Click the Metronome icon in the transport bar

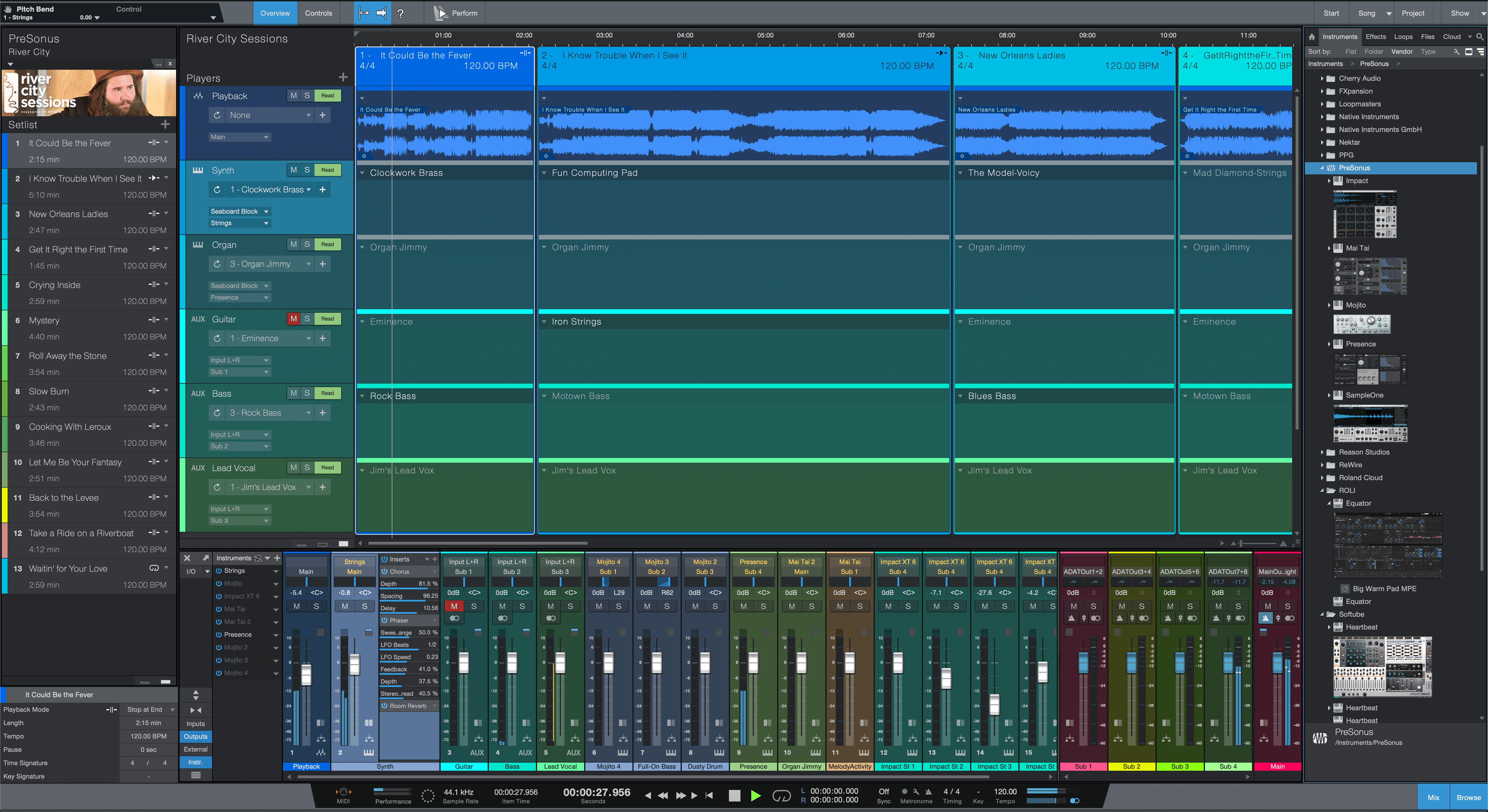(x=928, y=792)
